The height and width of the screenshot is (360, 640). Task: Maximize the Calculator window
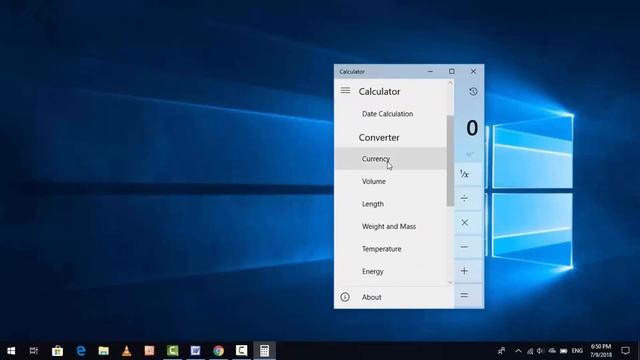tap(452, 71)
